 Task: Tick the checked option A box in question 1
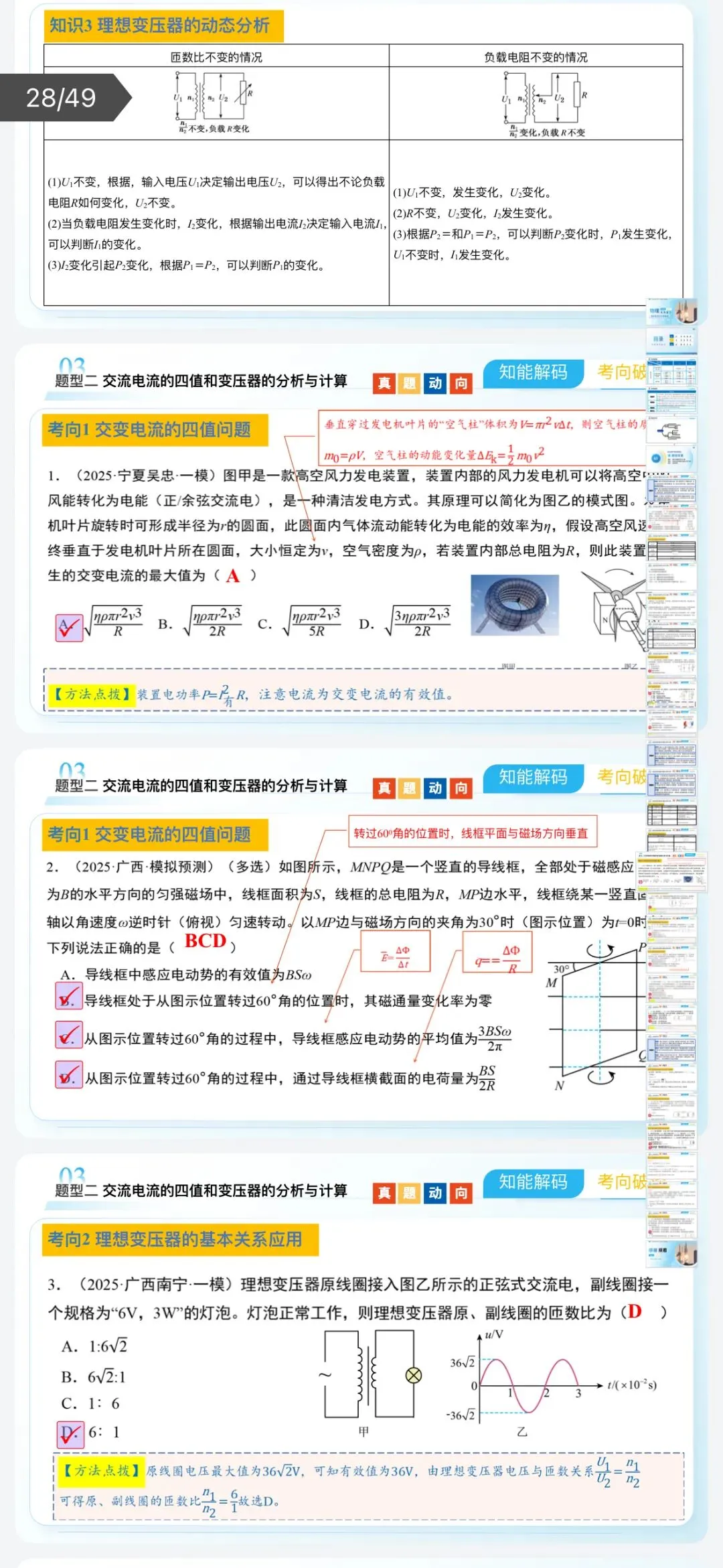click(69, 628)
